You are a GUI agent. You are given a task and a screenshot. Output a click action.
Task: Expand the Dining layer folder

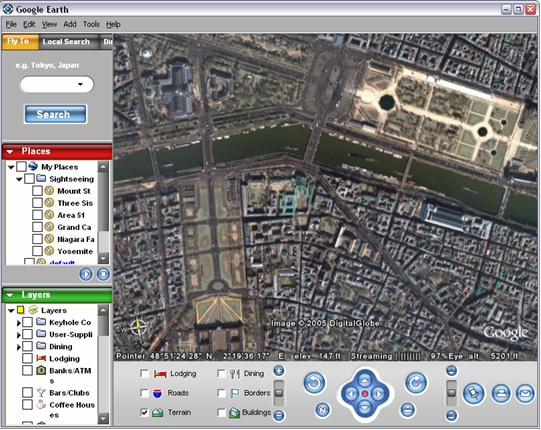pyautogui.click(x=19, y=347)
